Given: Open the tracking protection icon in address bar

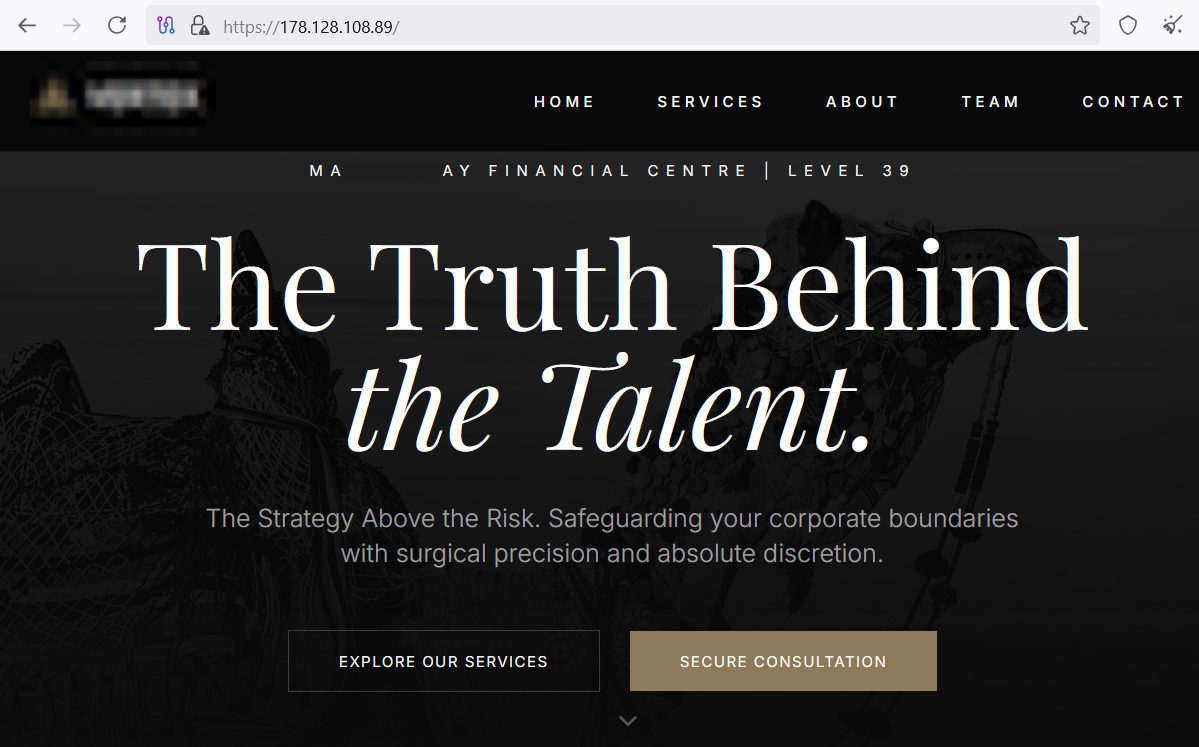Looking at the screenshot, I should coord(166,26).
